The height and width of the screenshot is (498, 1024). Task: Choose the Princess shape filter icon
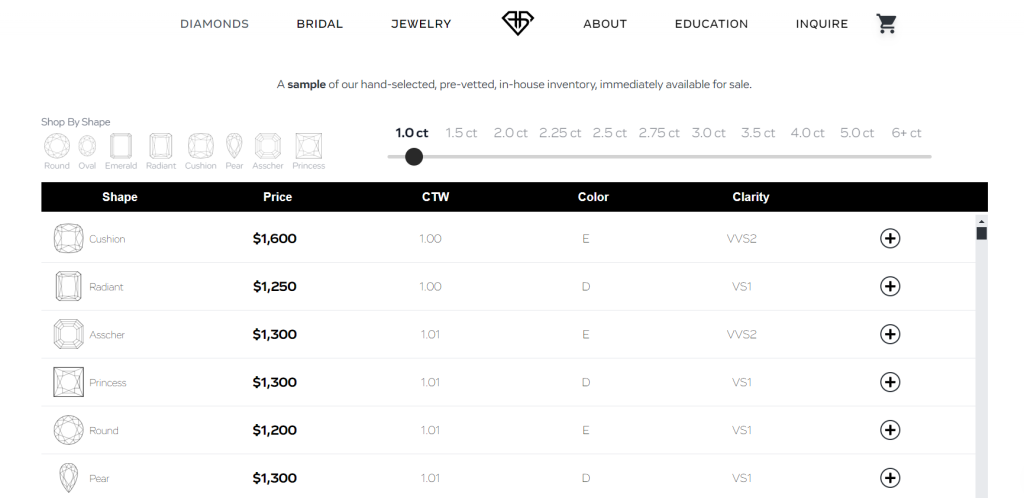309,146
